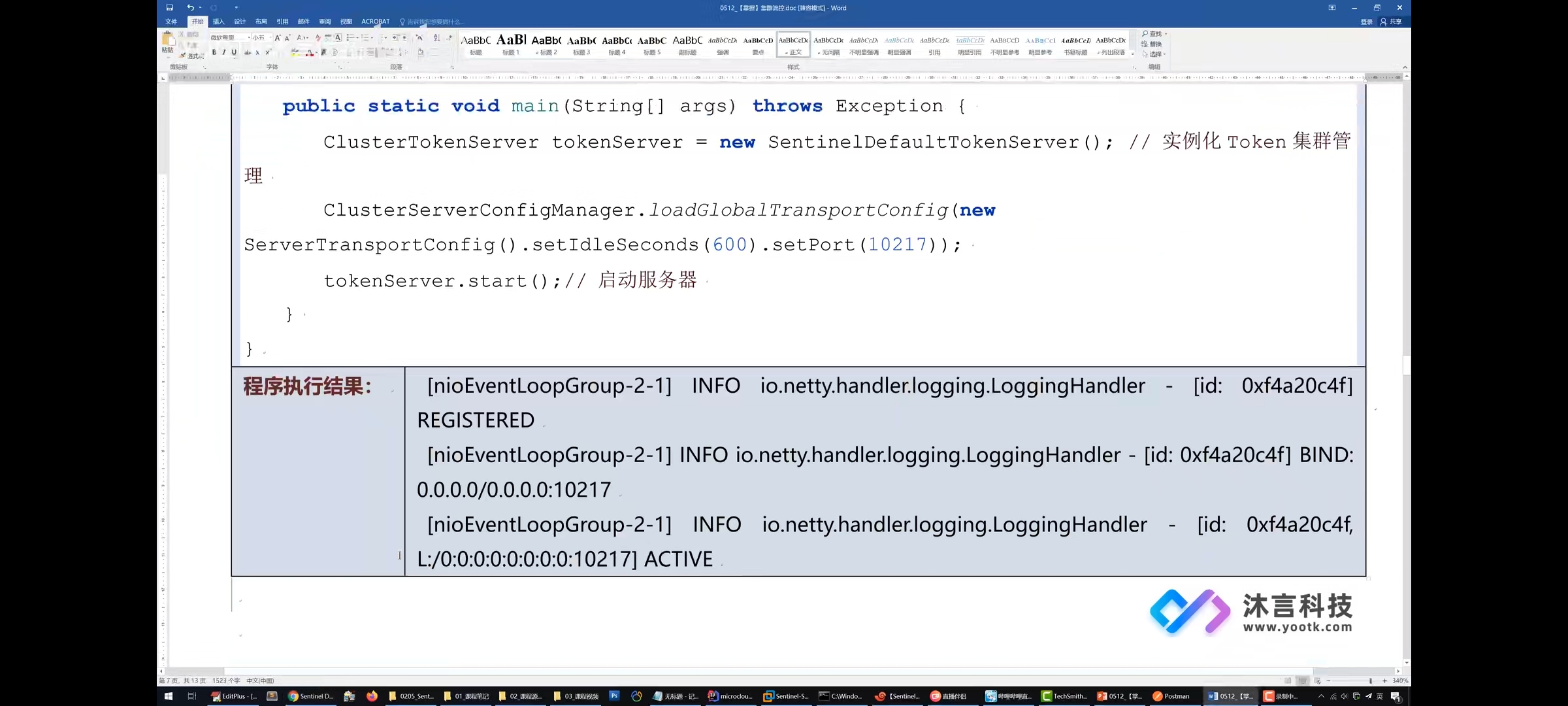Open the Undo history dropdown arrow
1568x706 pixels.
click(x=200, y=8)
